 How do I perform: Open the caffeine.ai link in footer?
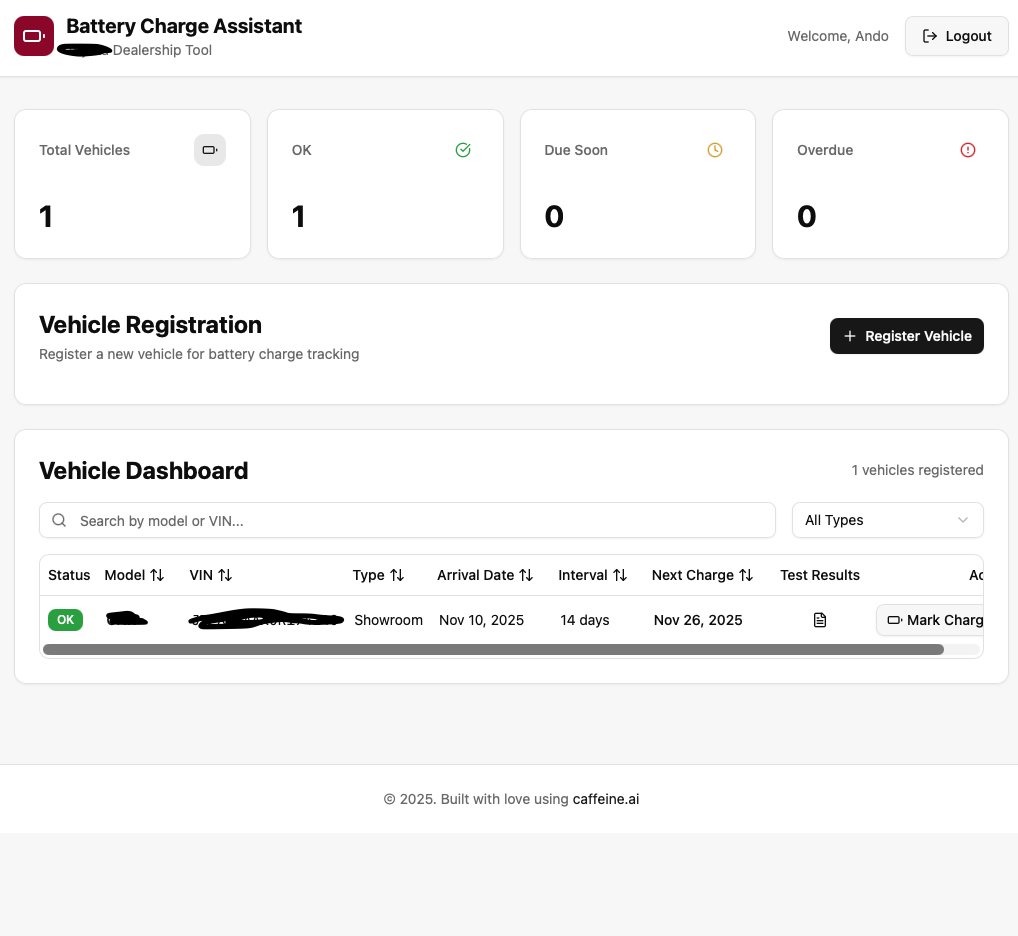pos(606,799)
